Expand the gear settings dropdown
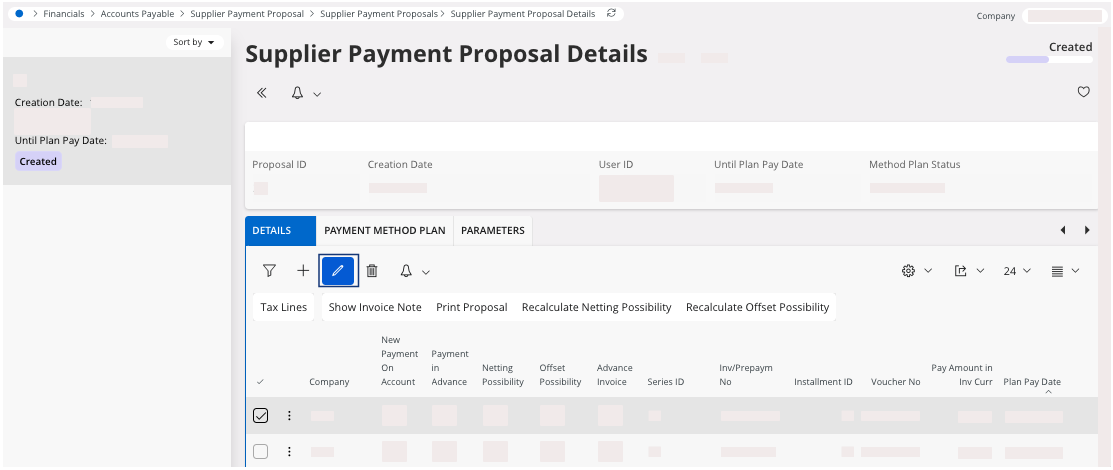1113x470 pixels. (916, 271)
